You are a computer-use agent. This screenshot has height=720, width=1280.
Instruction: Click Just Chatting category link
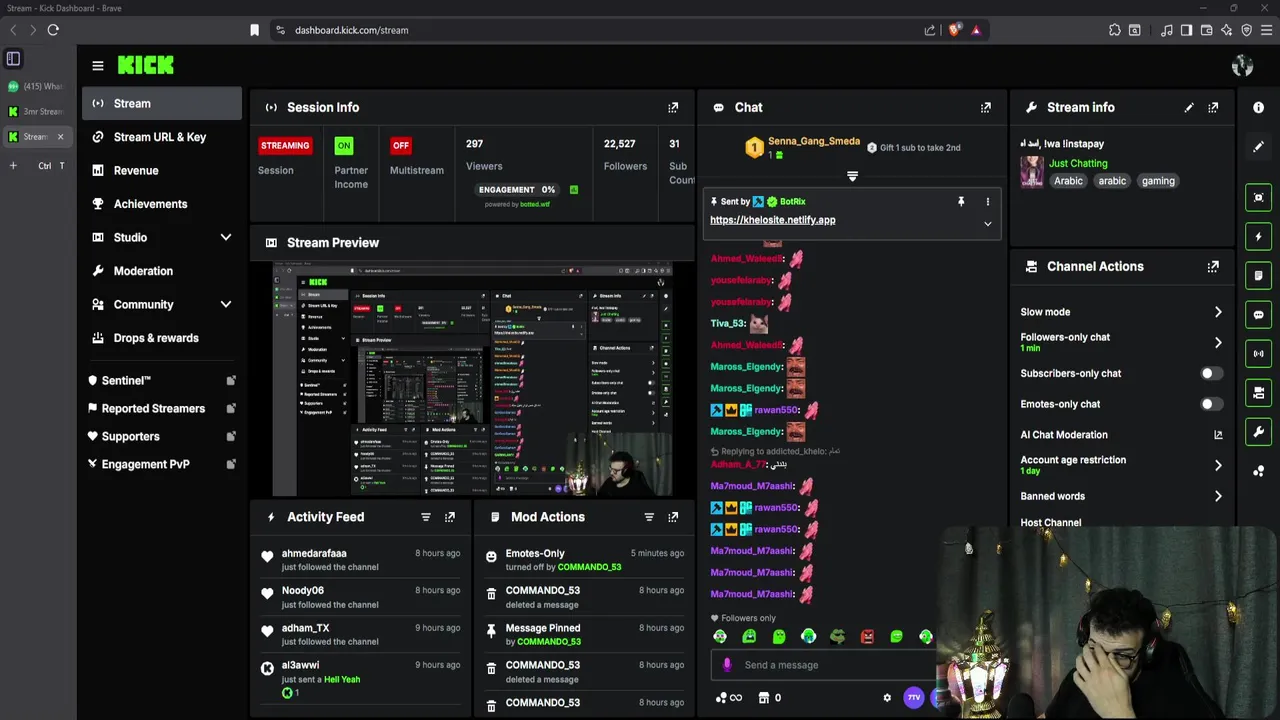1078,163
